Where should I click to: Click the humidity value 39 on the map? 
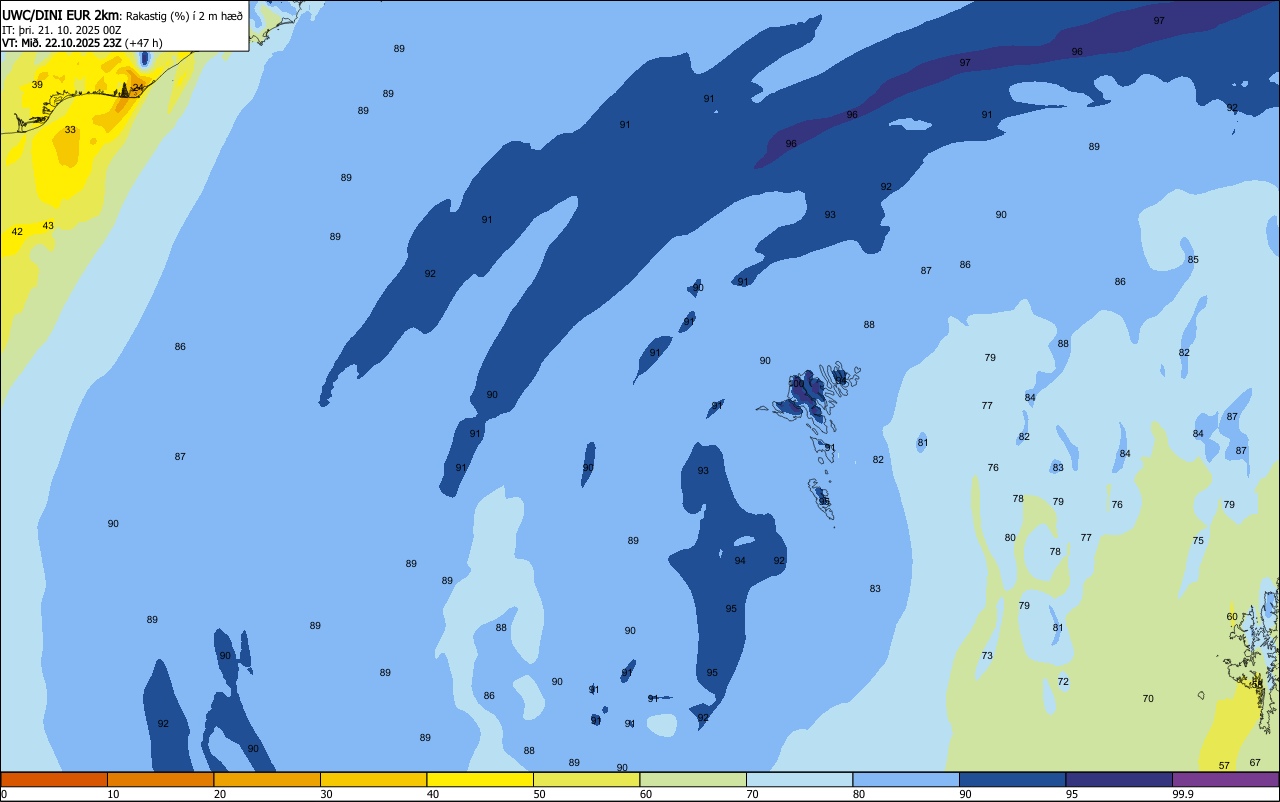click(37, 85)
